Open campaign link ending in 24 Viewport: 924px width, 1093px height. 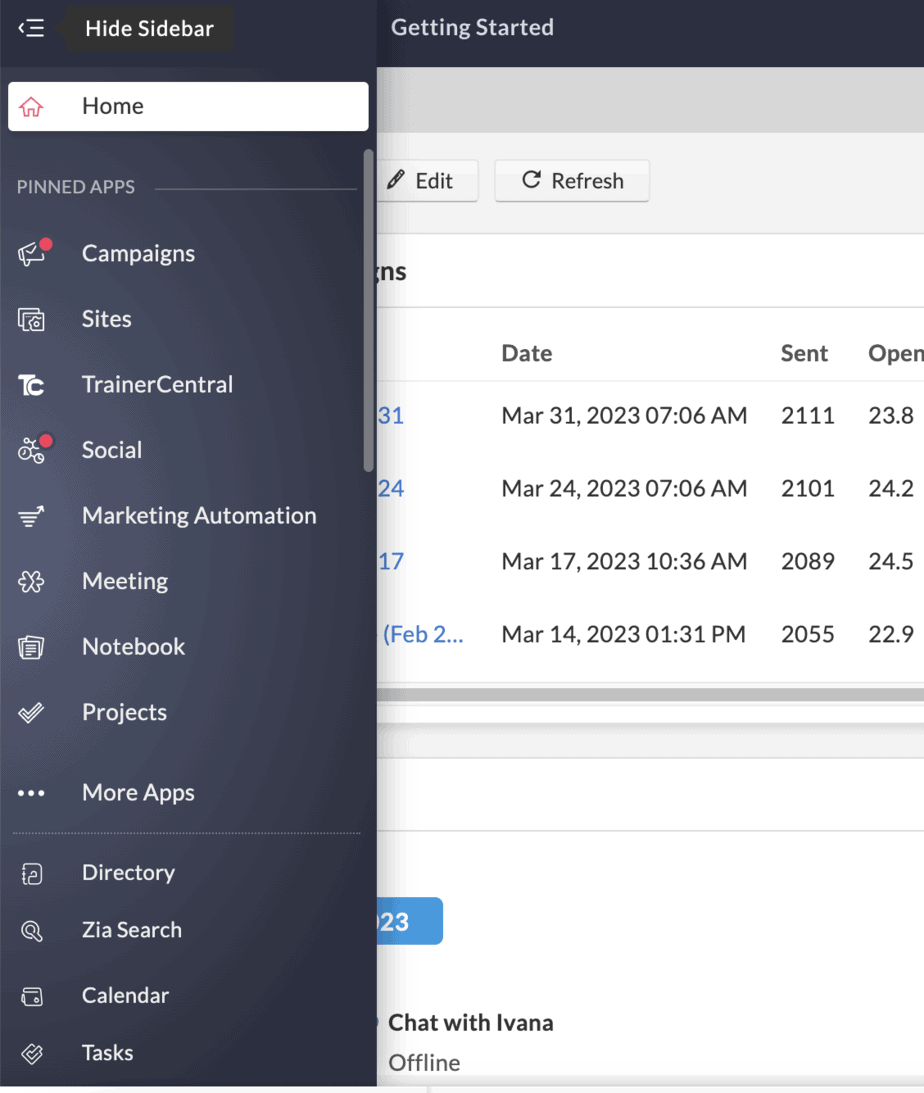[391, 489]
